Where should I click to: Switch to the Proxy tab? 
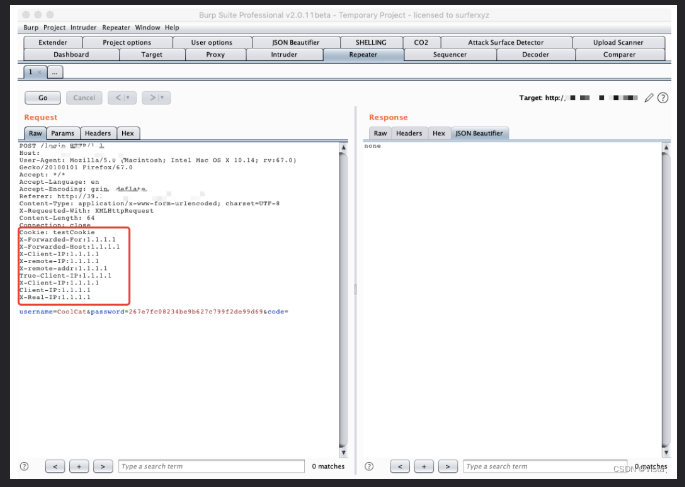pyautogui.click(x=215, y=55)
